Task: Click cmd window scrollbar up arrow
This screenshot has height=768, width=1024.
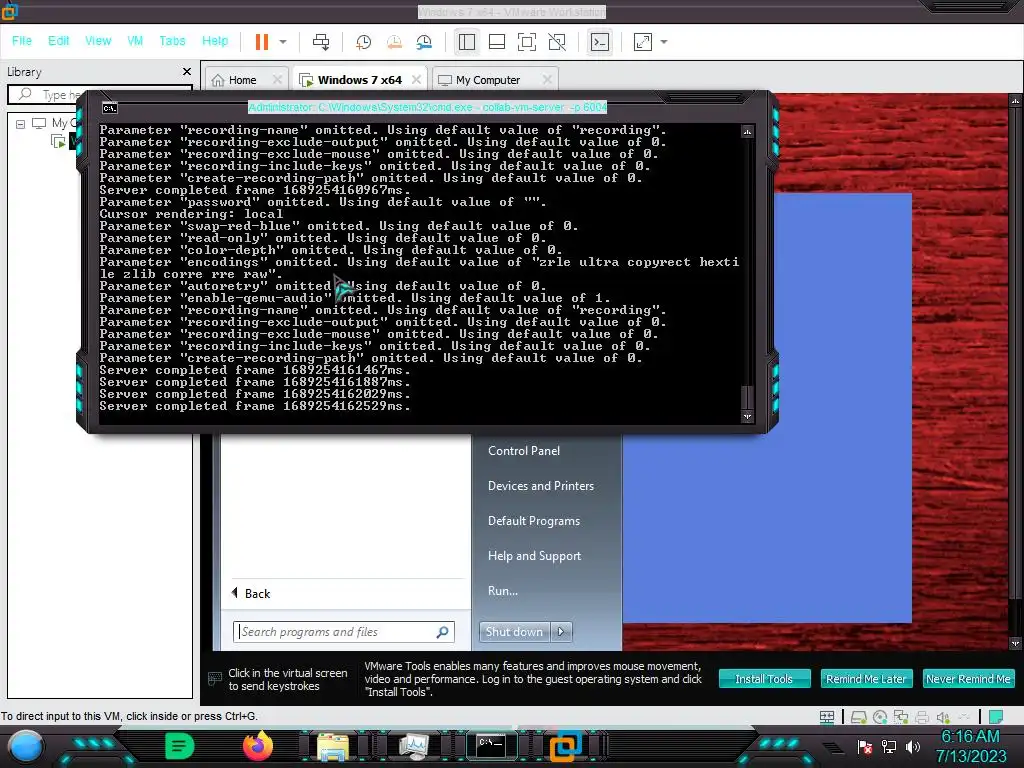Action: click(x=747, y=132)
